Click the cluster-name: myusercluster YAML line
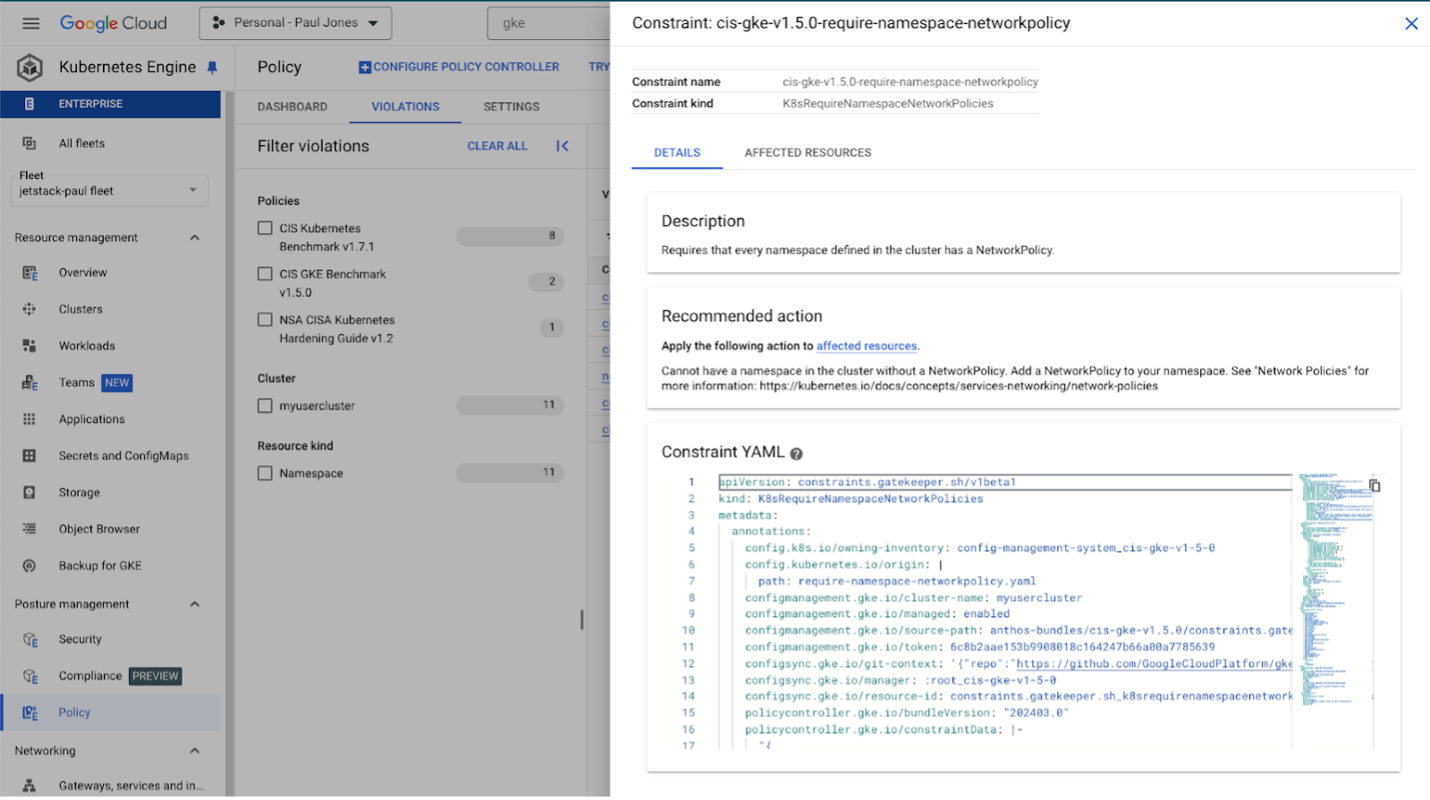 pyautogui.click(x=913, y=598)
